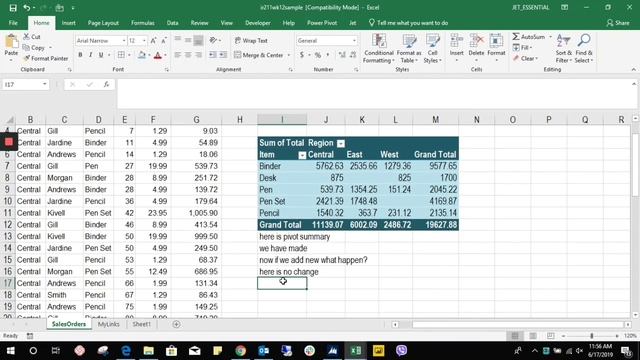Switch to the Power Pivot tab
Viewport: 640px width, 360px height.
pos(322,23)
